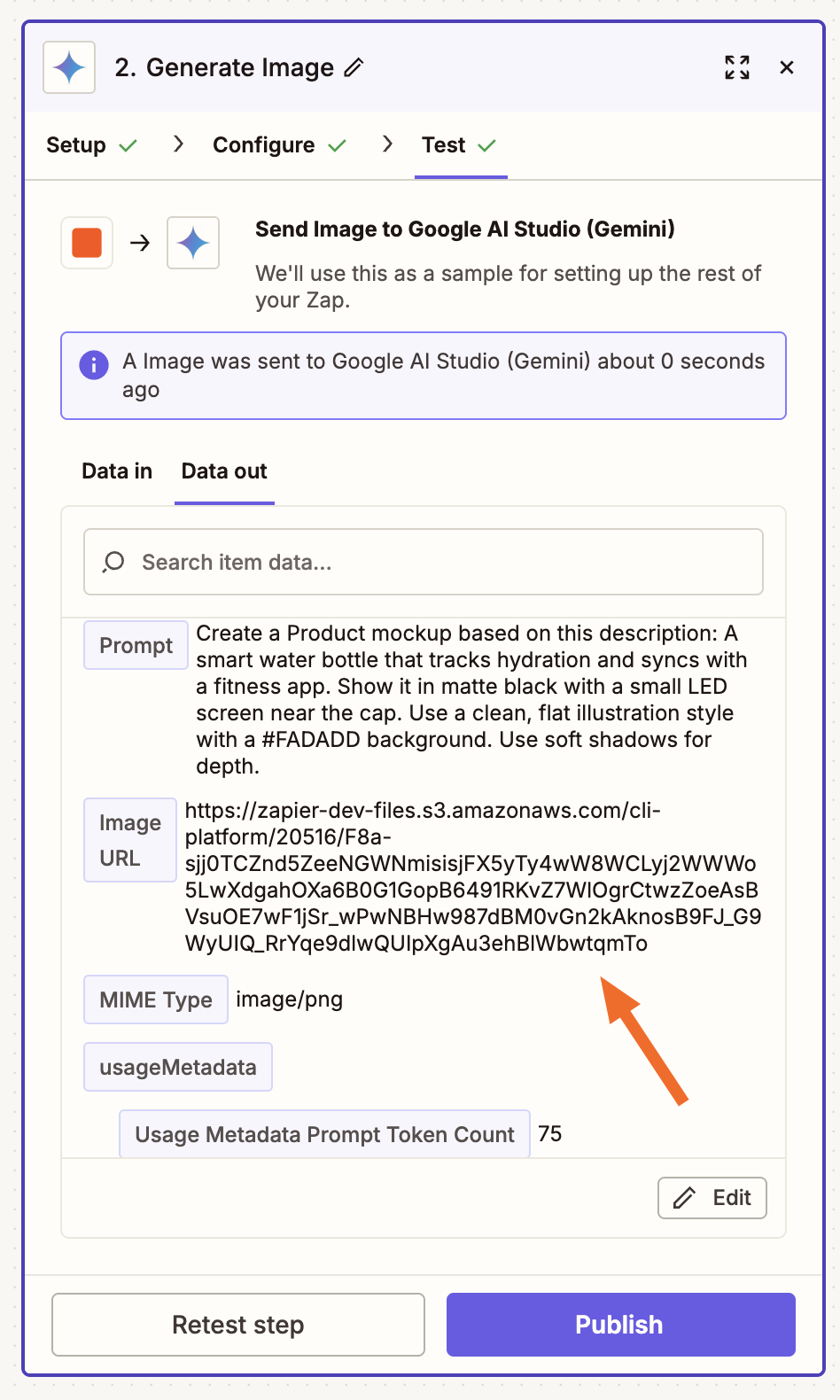Viewport: 840px width, 1400px height.
Task: Select the Data out tab
Action: tap(223, 471)
